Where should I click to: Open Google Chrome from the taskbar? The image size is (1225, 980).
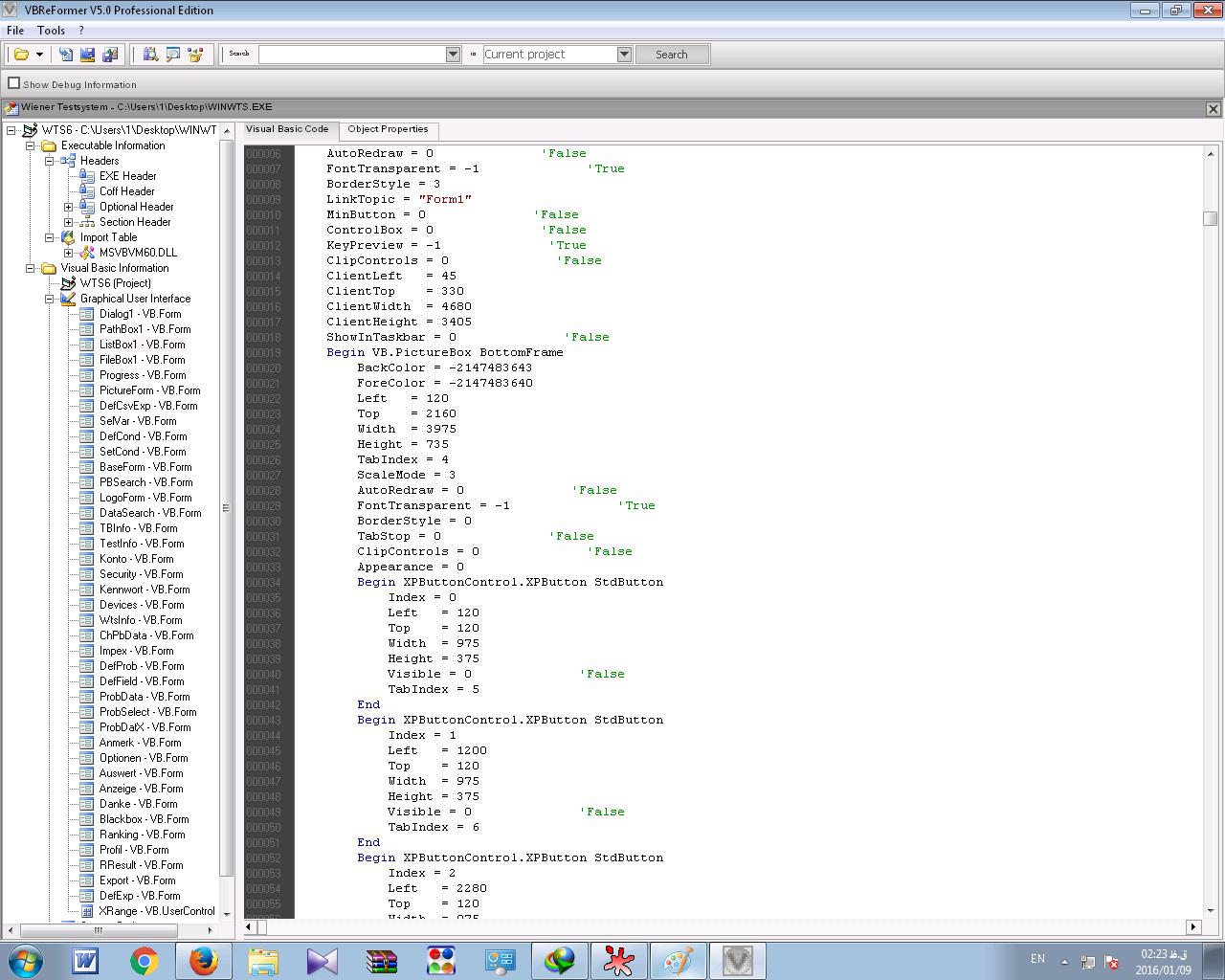point(145,961)
